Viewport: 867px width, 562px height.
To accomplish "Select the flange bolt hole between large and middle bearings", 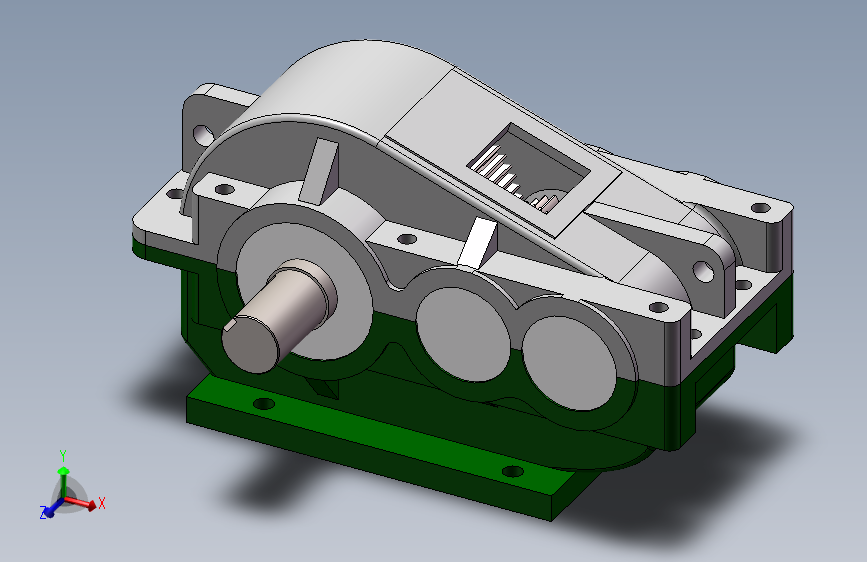I will pos(408,239).
